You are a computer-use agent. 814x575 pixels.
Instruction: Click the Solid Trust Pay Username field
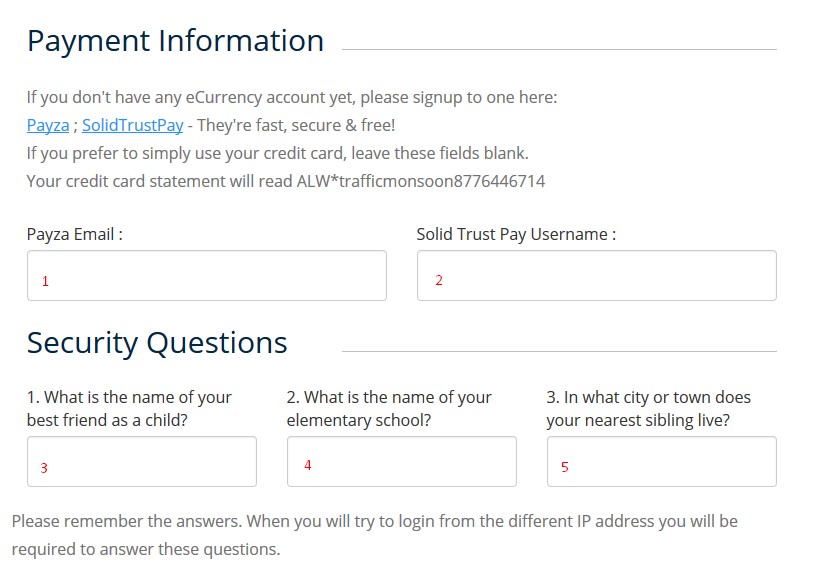tap(596, 276)
